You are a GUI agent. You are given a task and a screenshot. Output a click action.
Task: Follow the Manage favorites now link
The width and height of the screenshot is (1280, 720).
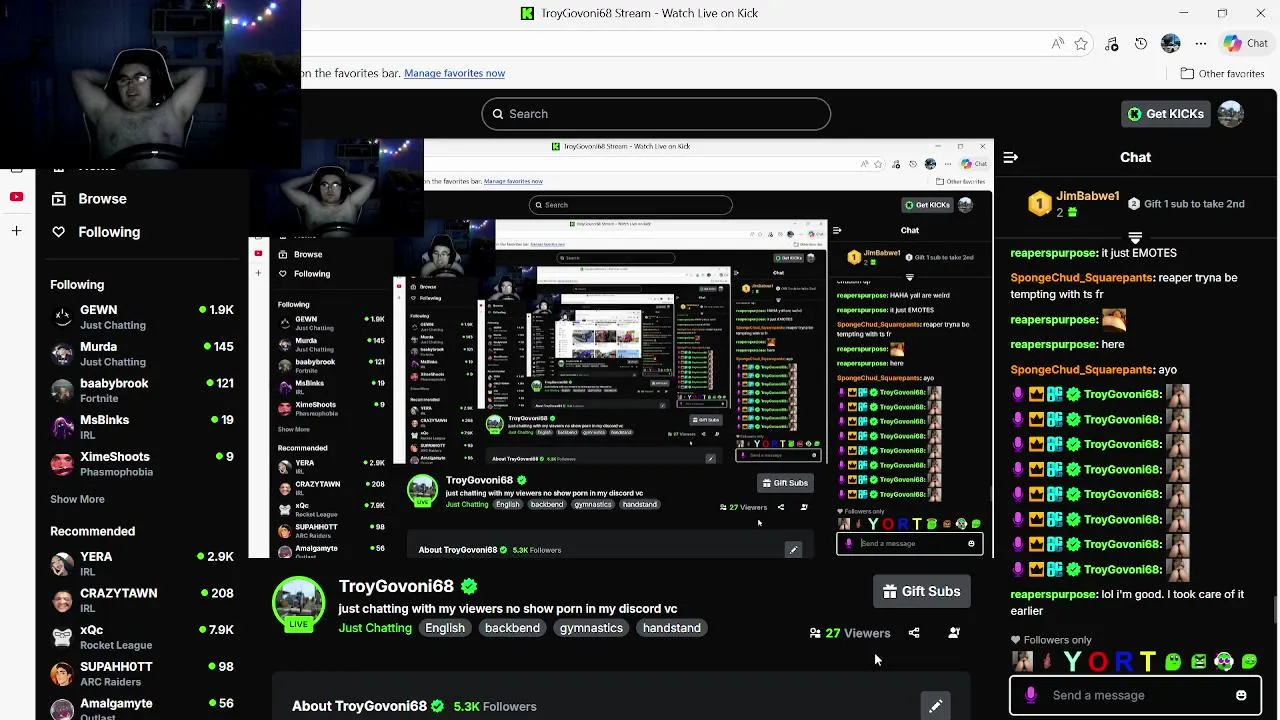[454, 73]
